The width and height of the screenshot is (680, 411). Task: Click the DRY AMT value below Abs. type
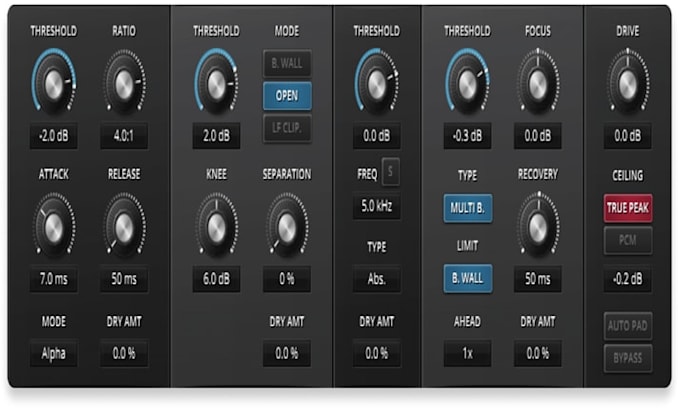coord(376,353)
